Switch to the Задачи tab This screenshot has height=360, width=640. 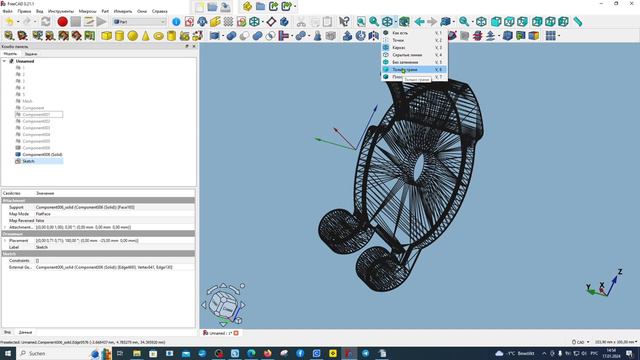31,54
